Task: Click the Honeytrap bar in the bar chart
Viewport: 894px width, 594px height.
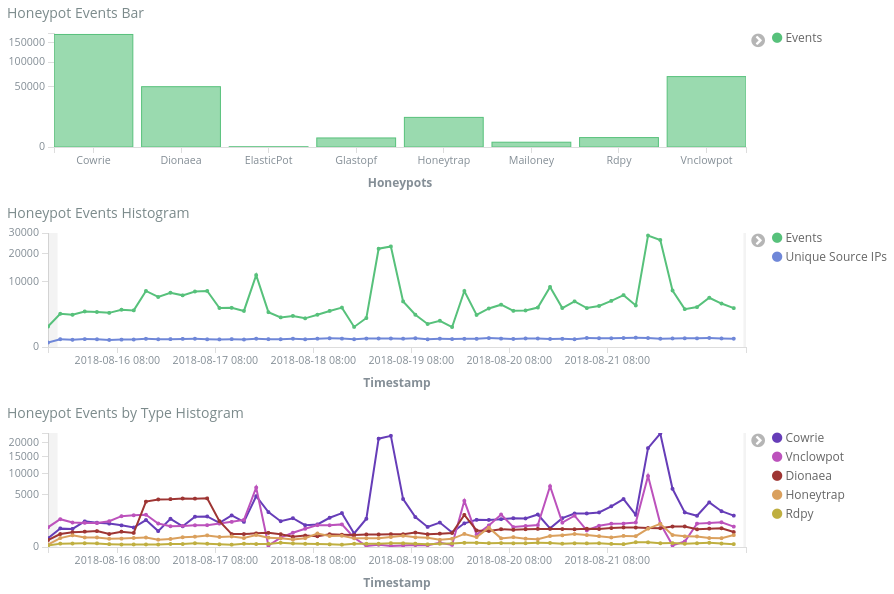Action: (443, 132)
